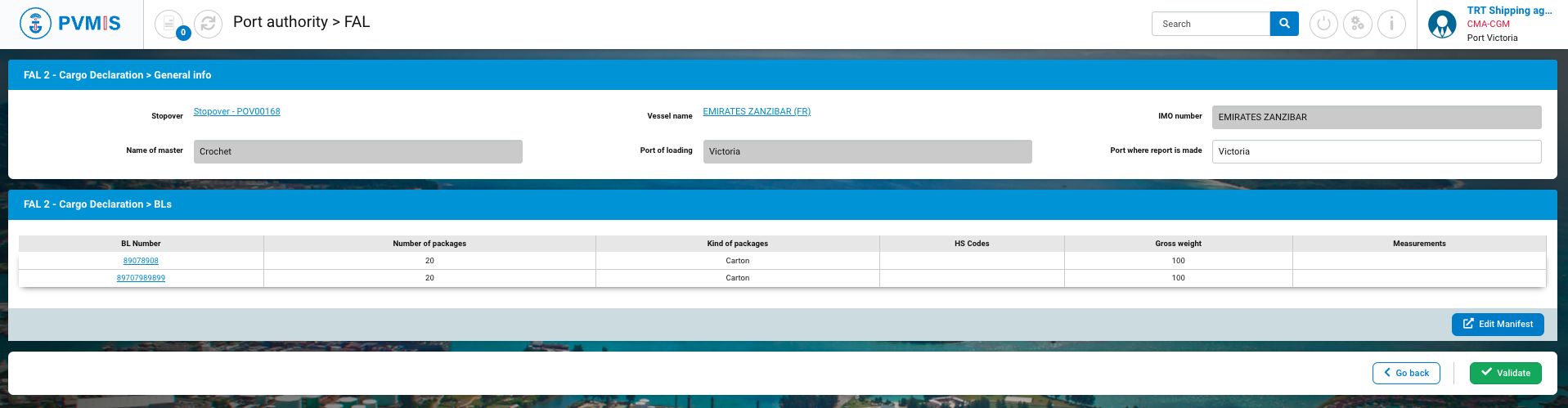Click the Port where report is made field
1568x408 pixels.
(x=1376, y=151)
